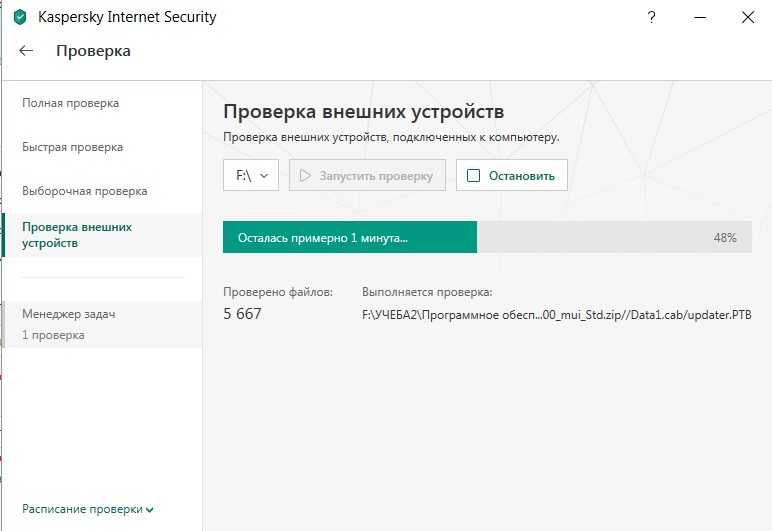The width and height of the screenshot is (772, 531).
Task: Click the scan progress bar
Action: click(487, 237)
